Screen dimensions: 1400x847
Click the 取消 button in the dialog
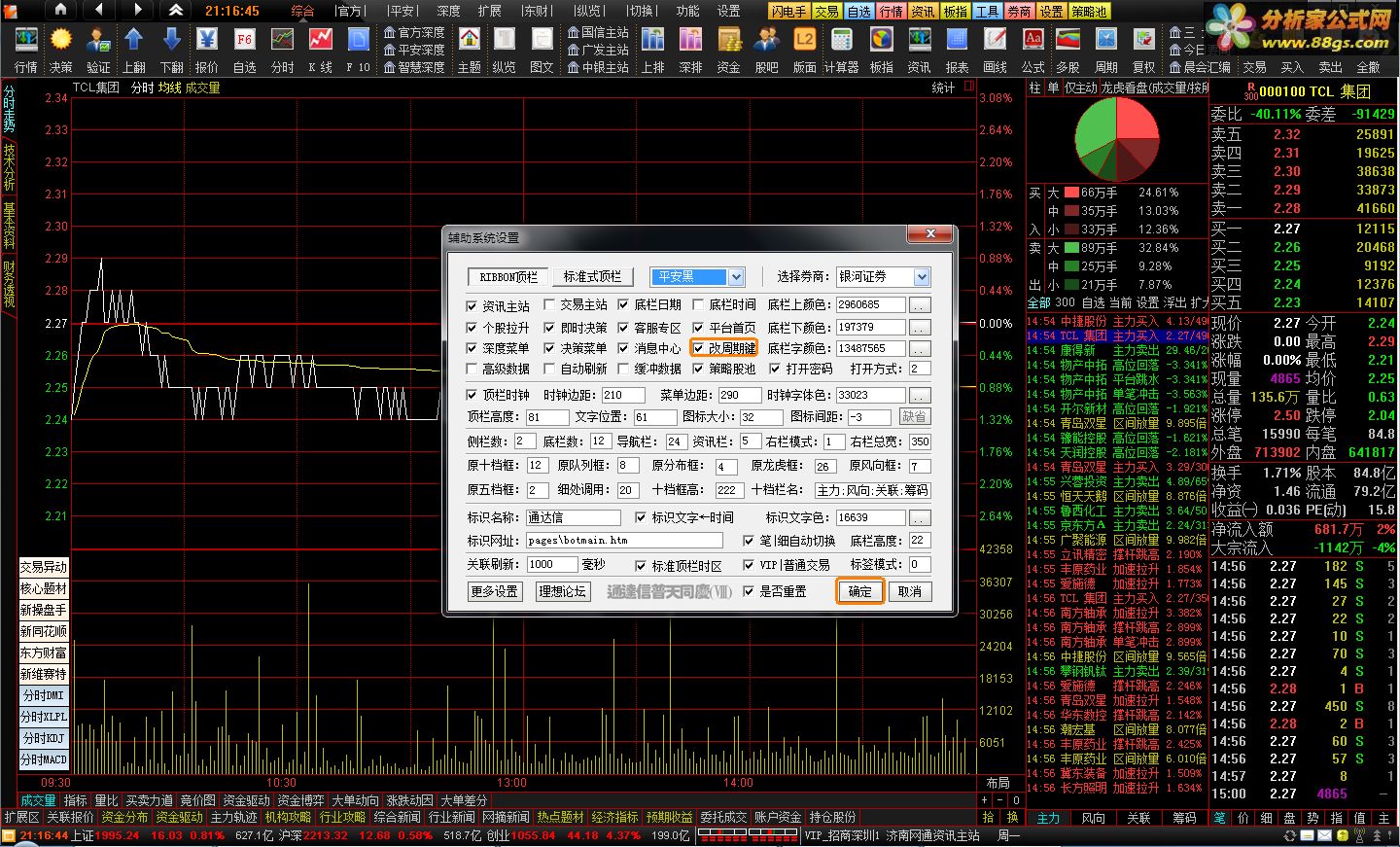910,591
